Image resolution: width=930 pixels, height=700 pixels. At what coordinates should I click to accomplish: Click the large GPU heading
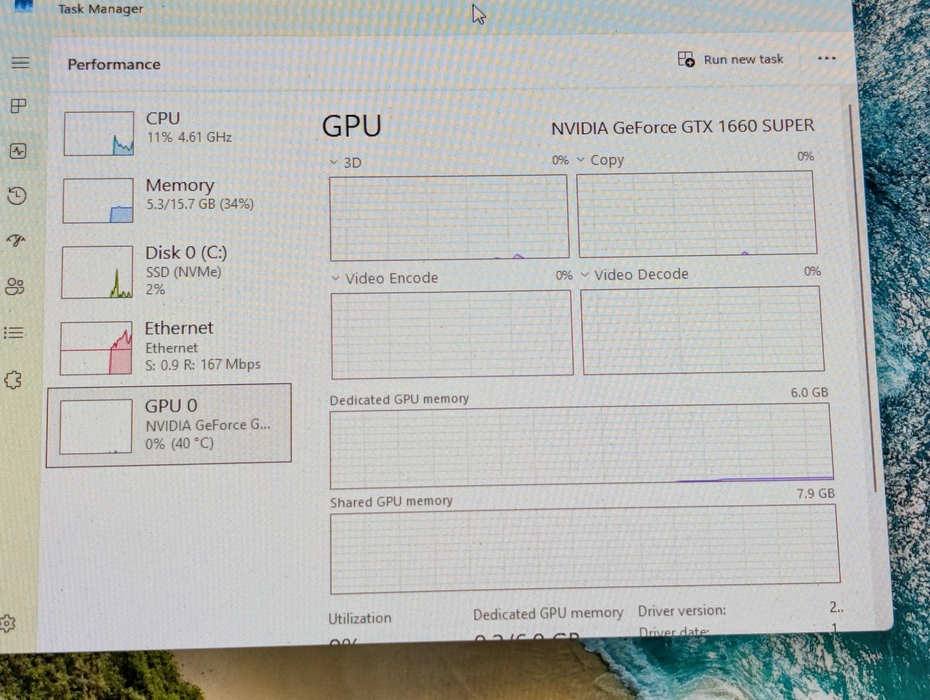click(x=352, y=126)
